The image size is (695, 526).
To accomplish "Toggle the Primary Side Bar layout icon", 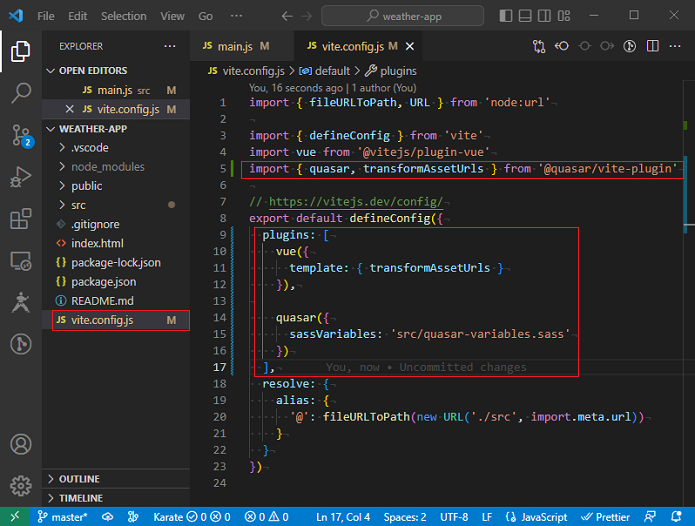I will click(x=506, y=16).
